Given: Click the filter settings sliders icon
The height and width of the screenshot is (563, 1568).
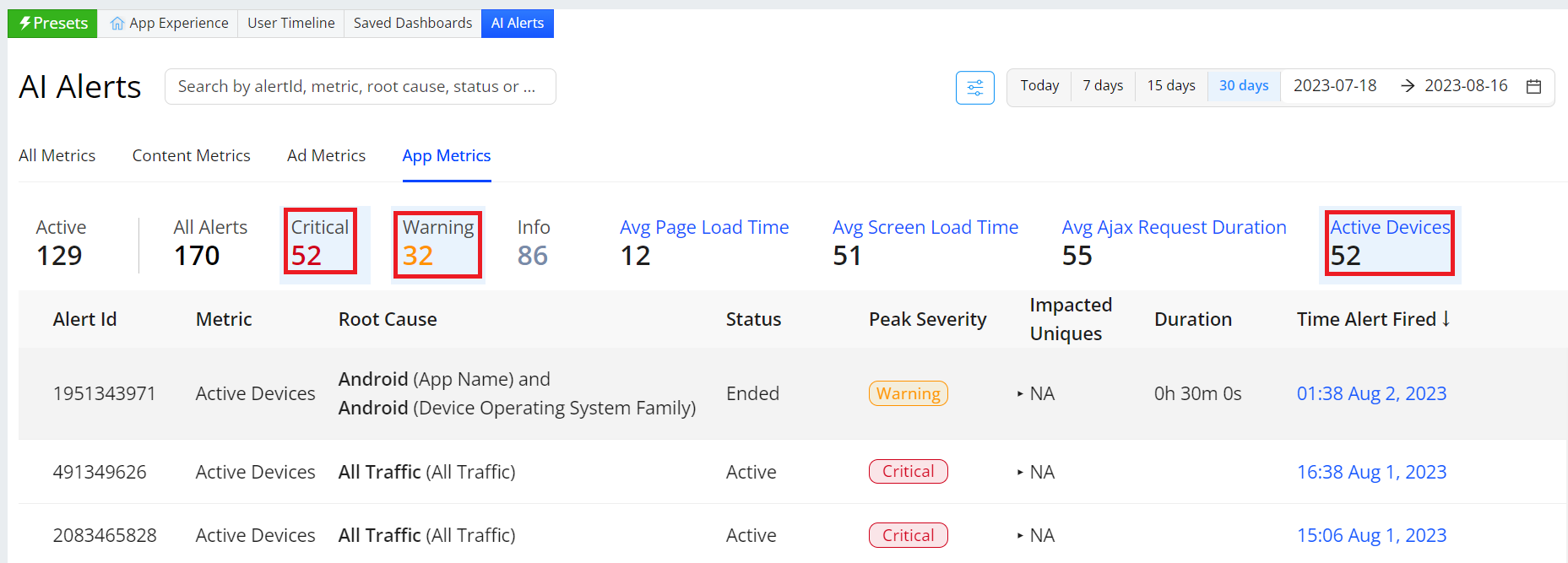Looking at the screenshot, I should point(974,88).
